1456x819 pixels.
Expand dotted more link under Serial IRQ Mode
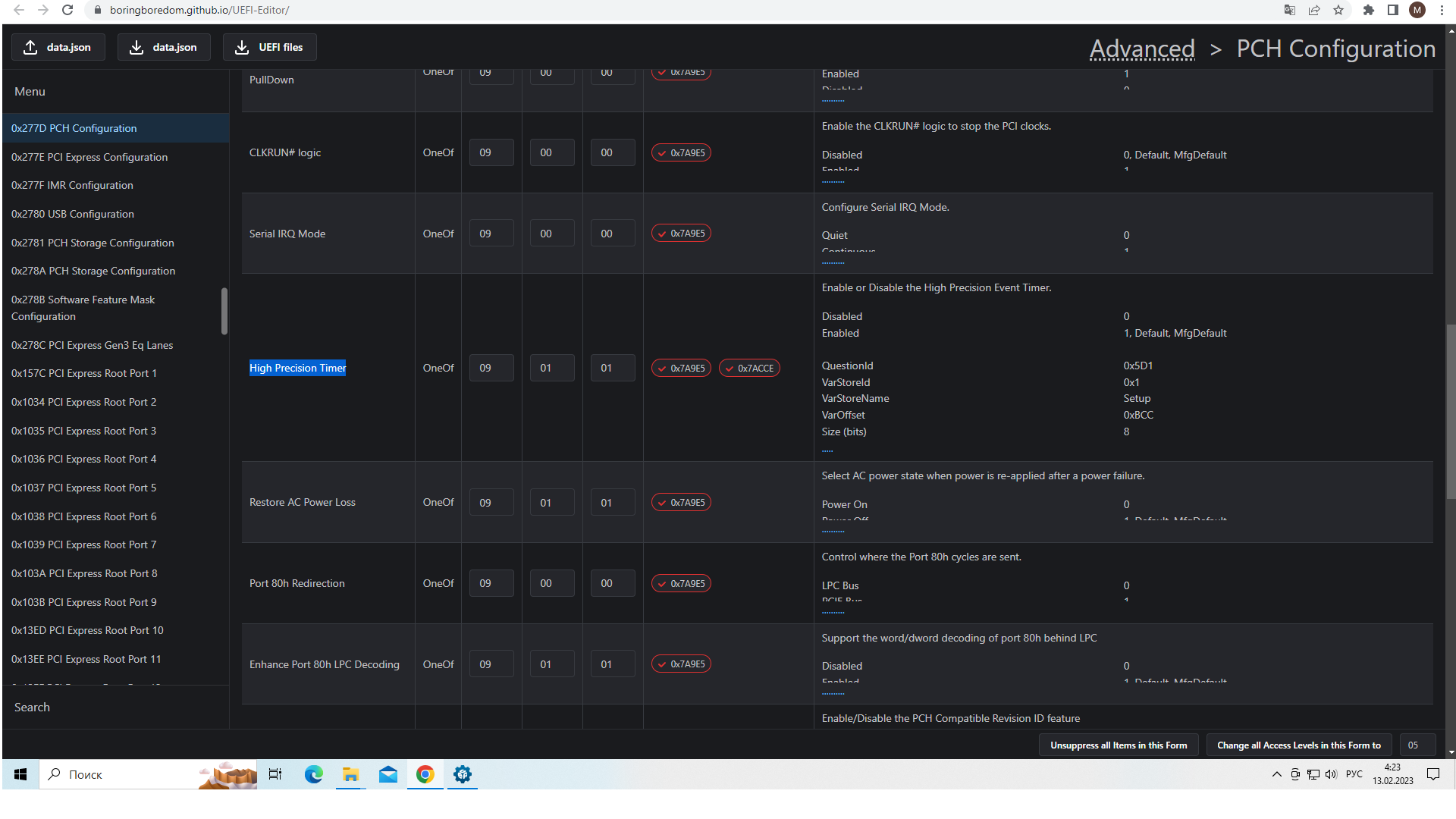[833, 263]
